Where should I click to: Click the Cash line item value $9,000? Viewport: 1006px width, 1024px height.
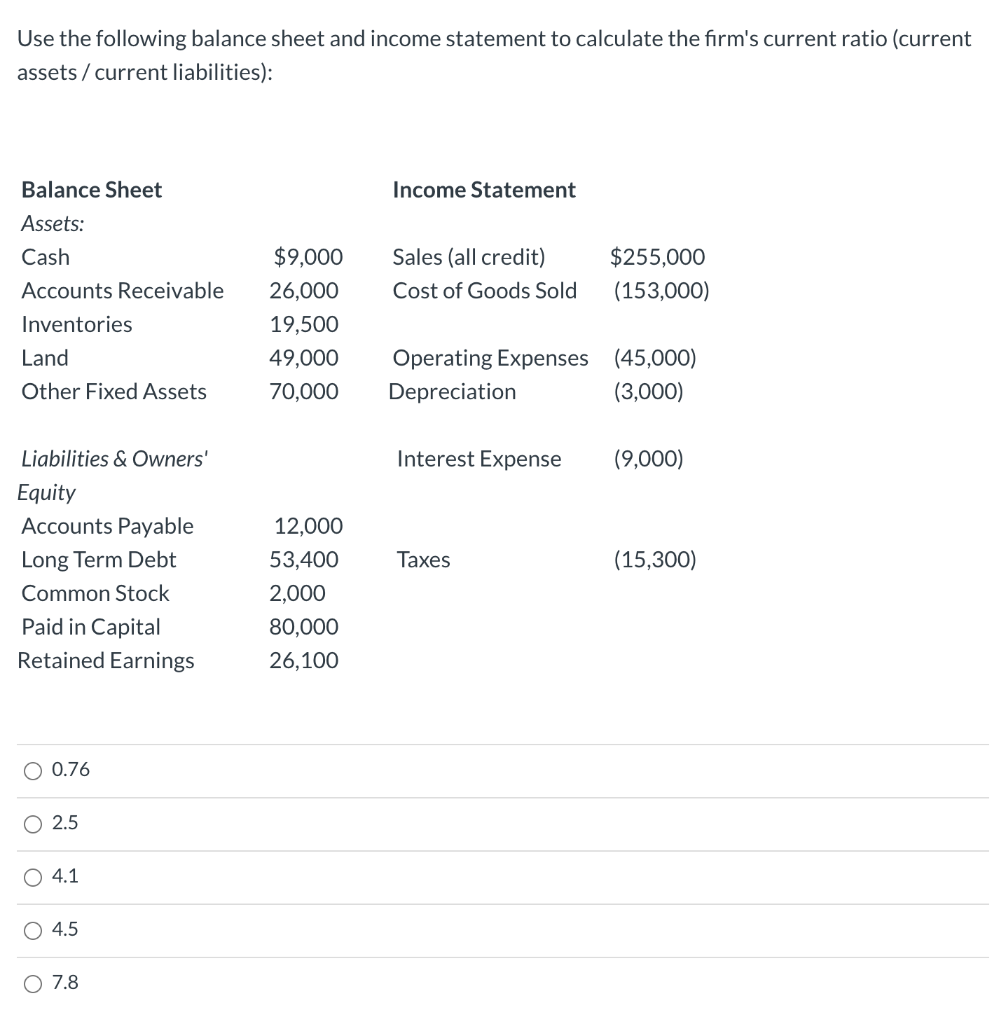(x=310, y=257)
